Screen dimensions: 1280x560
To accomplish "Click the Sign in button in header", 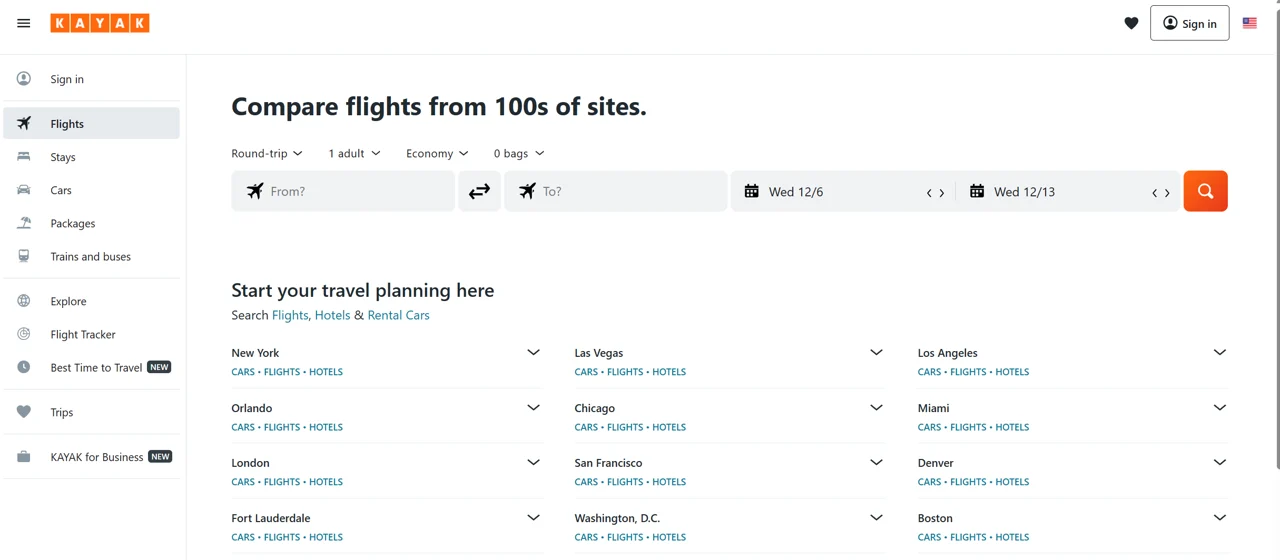I will click(x=1189, y=23).
